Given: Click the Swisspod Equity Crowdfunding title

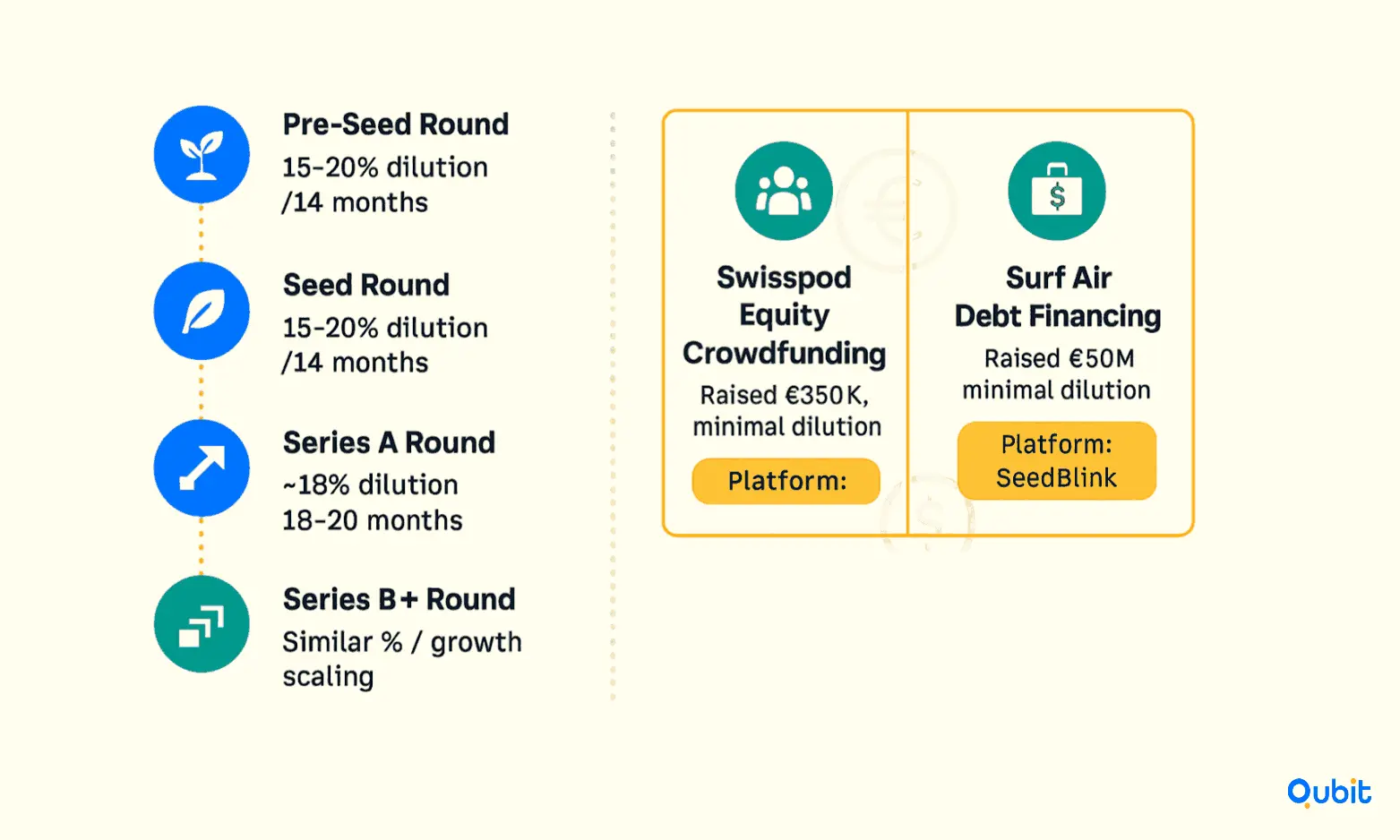Looking at the screenshot, I should coord(785,315).
